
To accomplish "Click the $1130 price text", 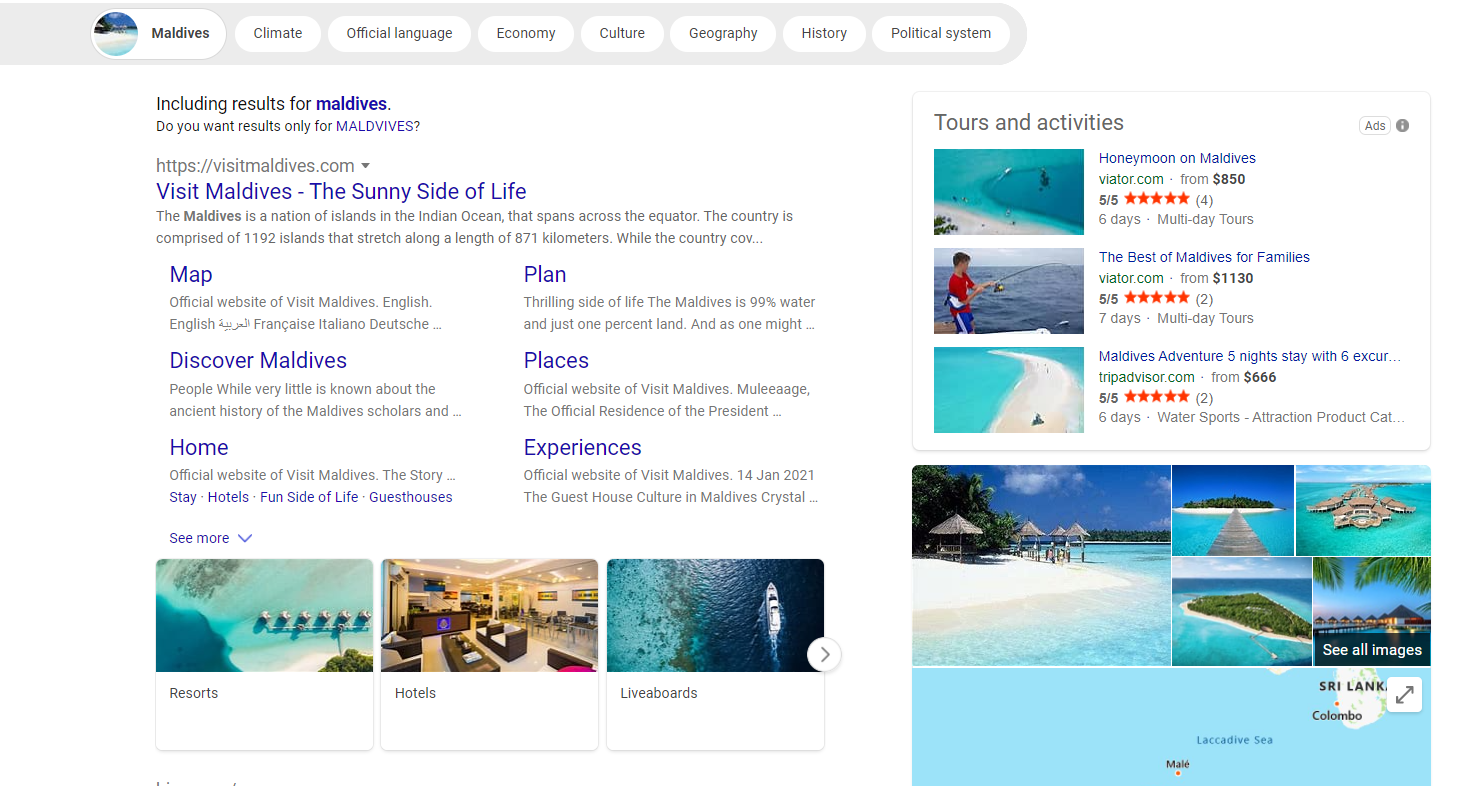I will point(1233,278).
